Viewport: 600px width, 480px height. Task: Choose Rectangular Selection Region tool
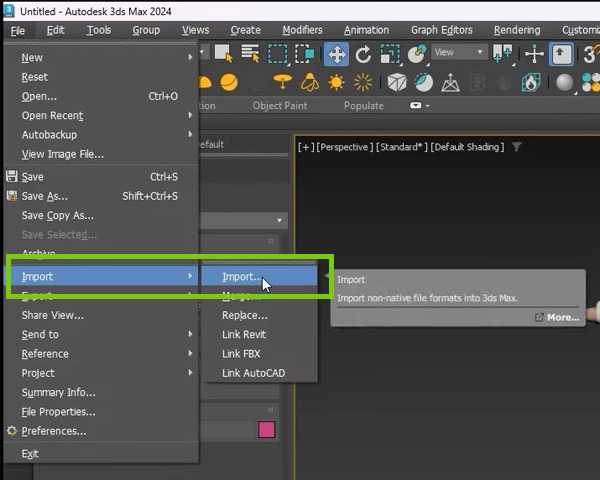[x=277, y=54]
